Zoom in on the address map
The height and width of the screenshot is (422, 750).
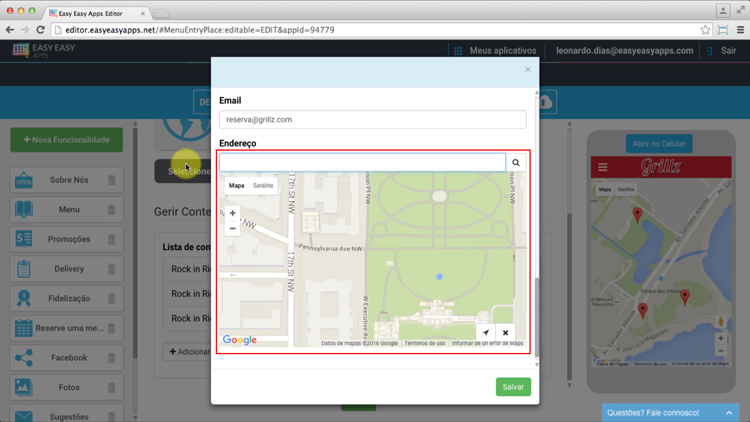tap(233, 213)
